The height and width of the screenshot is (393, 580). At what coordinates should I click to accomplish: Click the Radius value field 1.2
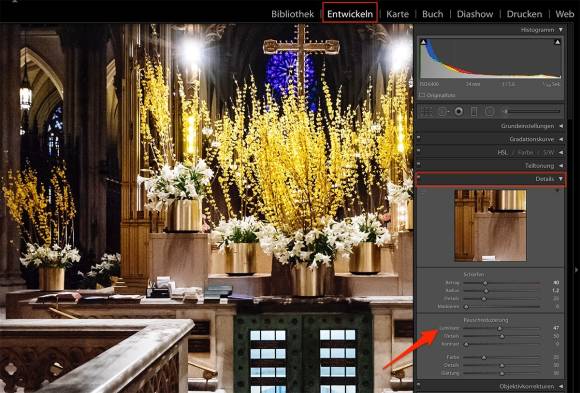click(x=556, y=291)
